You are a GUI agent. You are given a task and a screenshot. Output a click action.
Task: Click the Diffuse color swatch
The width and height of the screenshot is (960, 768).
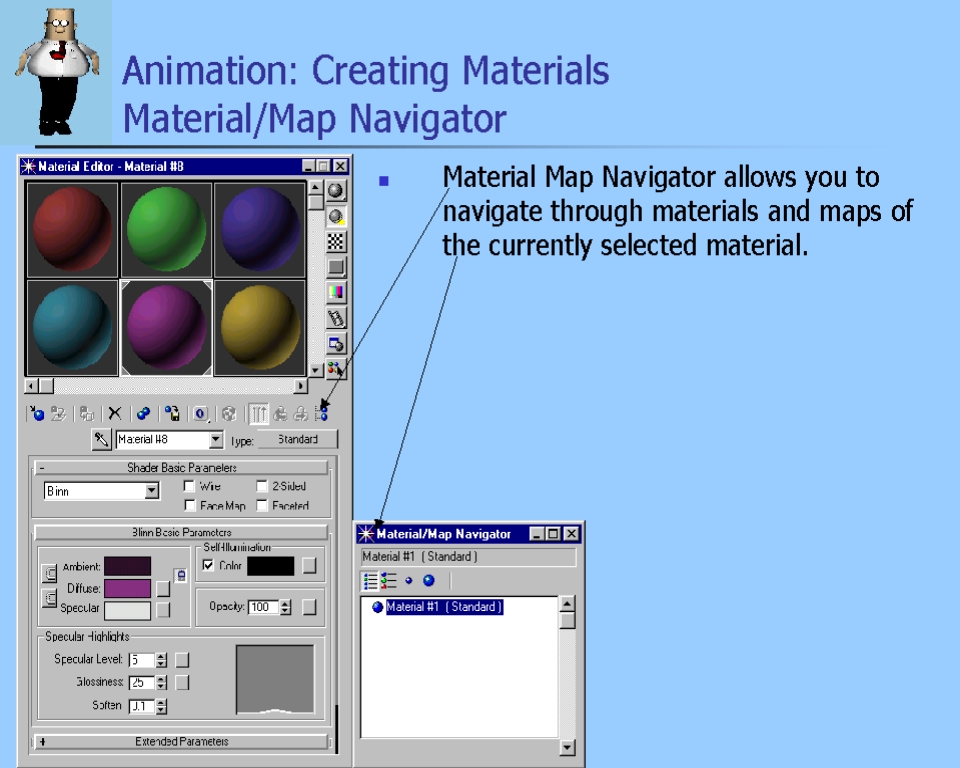[127, 589]
